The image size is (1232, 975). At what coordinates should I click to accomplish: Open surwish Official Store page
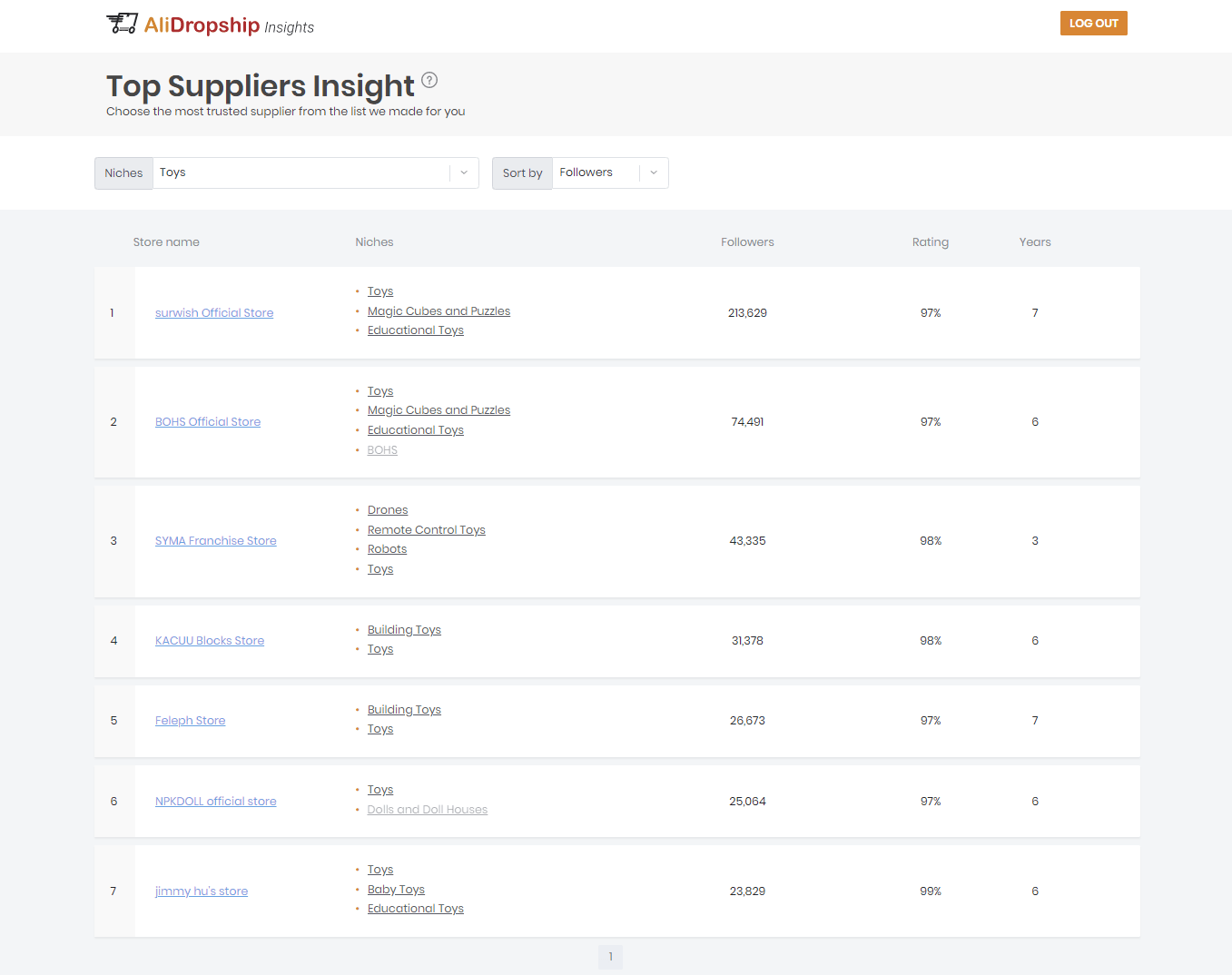click(214, 312)
